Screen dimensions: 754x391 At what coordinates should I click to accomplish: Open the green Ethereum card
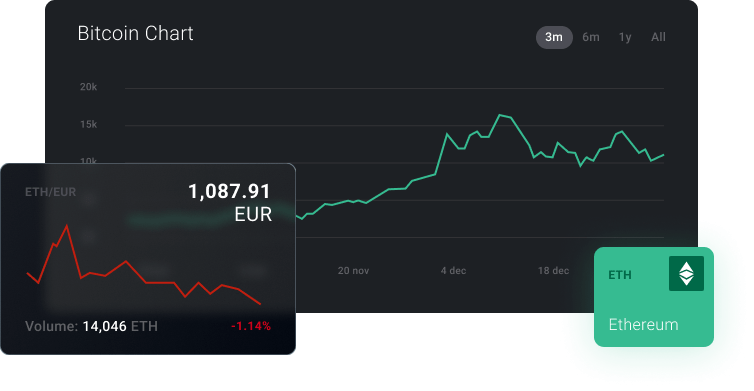654,297
